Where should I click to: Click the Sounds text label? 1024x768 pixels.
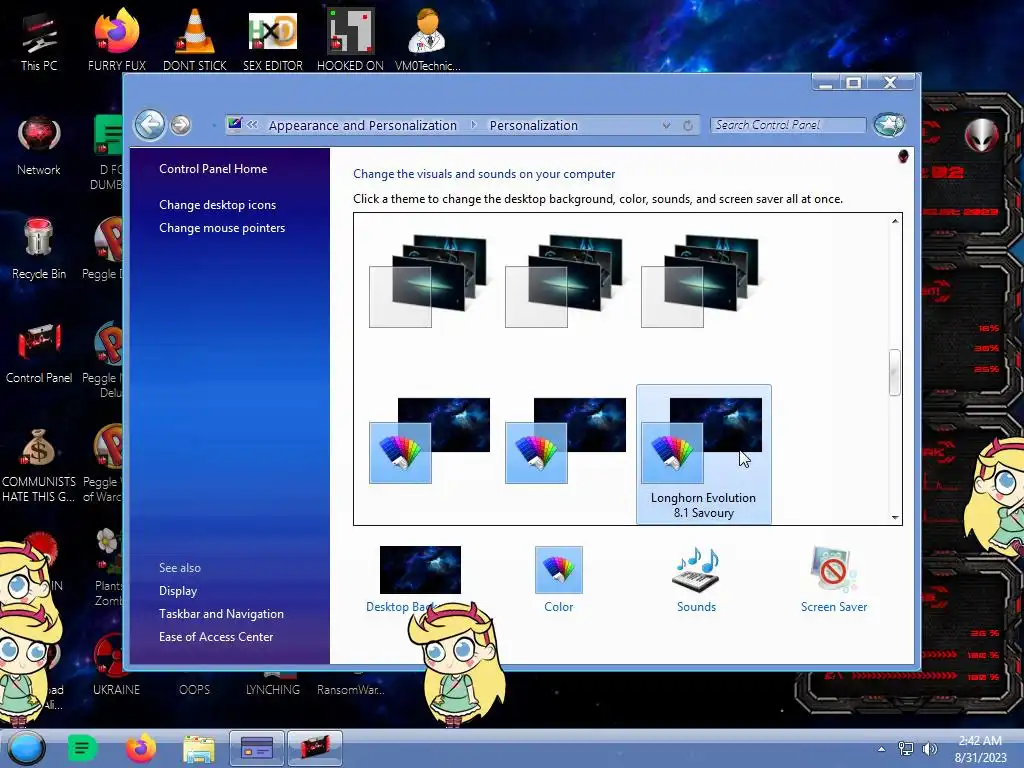(696, 607)
